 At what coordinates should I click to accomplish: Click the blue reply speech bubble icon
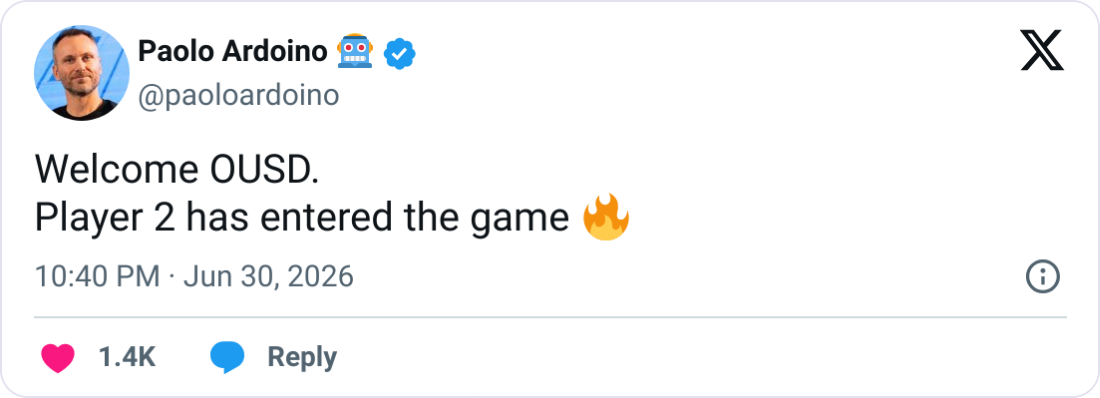click(227, 358)
